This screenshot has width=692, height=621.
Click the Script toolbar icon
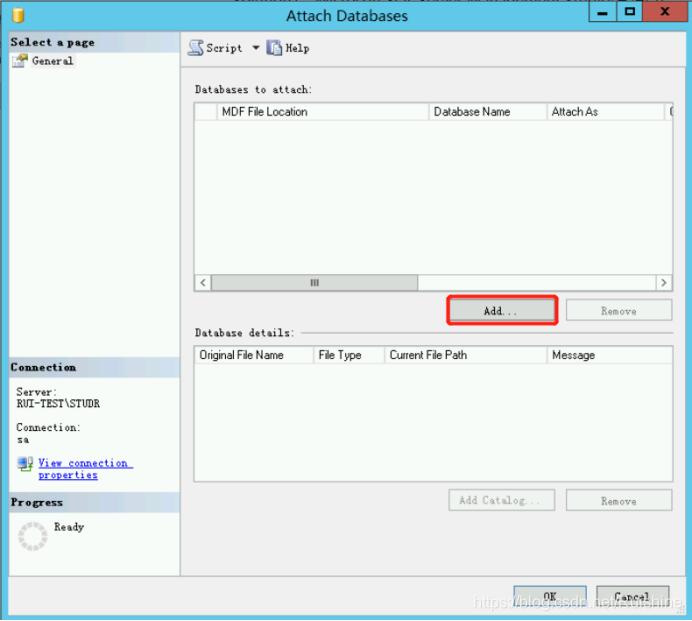(x=195, y=48)
